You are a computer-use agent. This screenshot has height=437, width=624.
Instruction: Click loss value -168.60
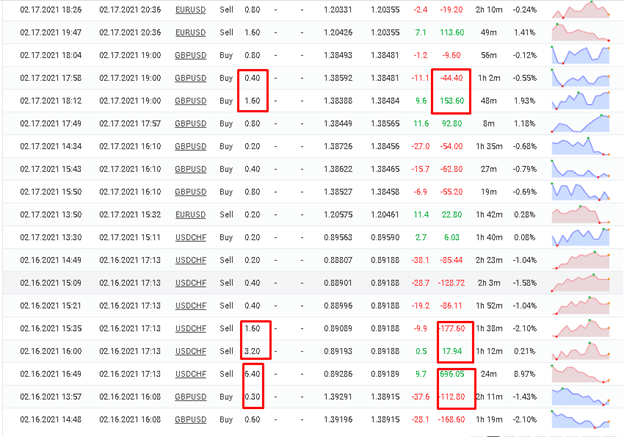[452, 419]
